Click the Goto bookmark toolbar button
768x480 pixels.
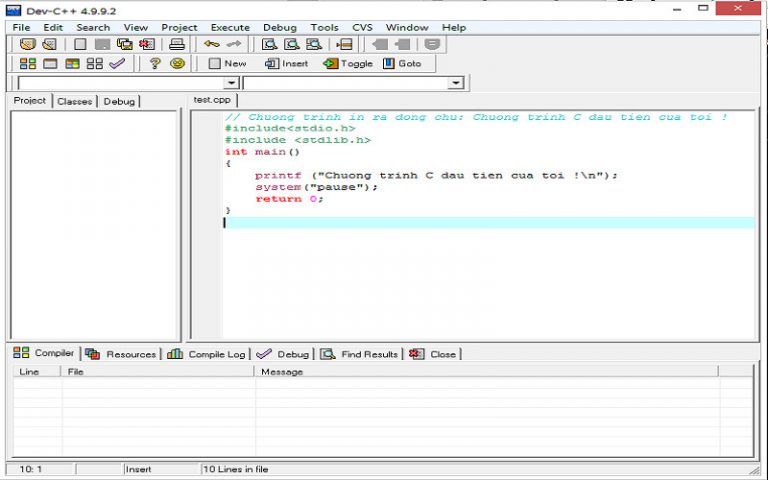(401, 63)
